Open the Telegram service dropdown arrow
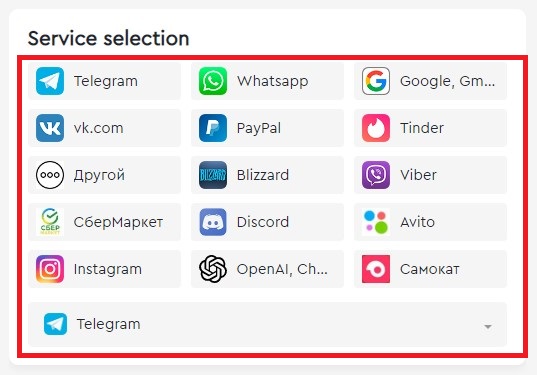Image resolution: width=537 pixels, height=375 pixels. [488, 327]
